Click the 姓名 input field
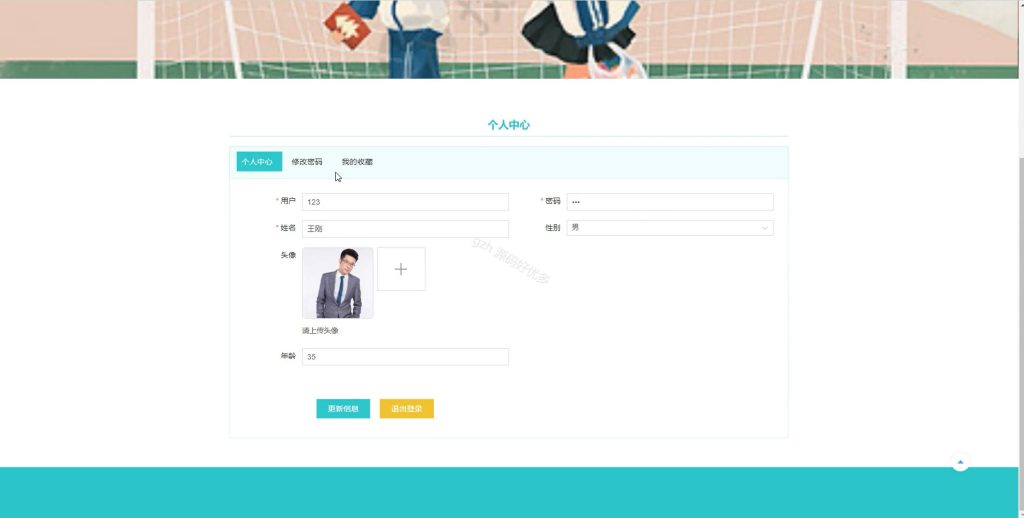 (405, 229)
